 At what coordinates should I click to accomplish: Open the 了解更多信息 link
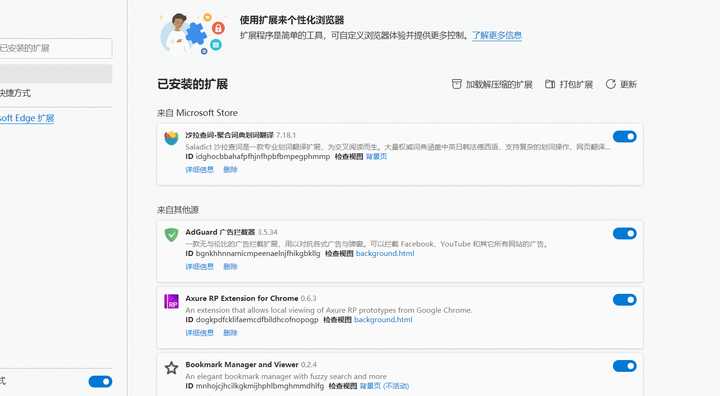click(497, 35)
